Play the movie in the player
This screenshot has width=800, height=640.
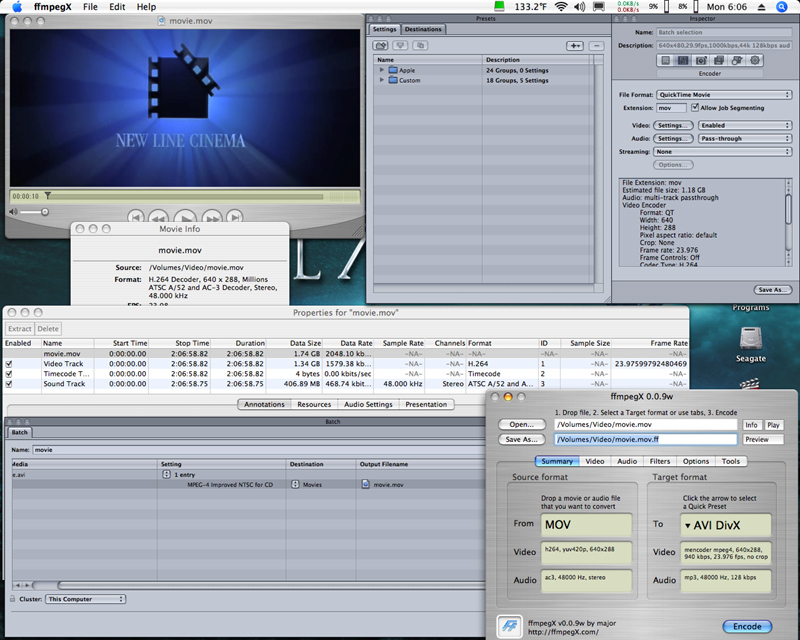[x=185, y=217]
